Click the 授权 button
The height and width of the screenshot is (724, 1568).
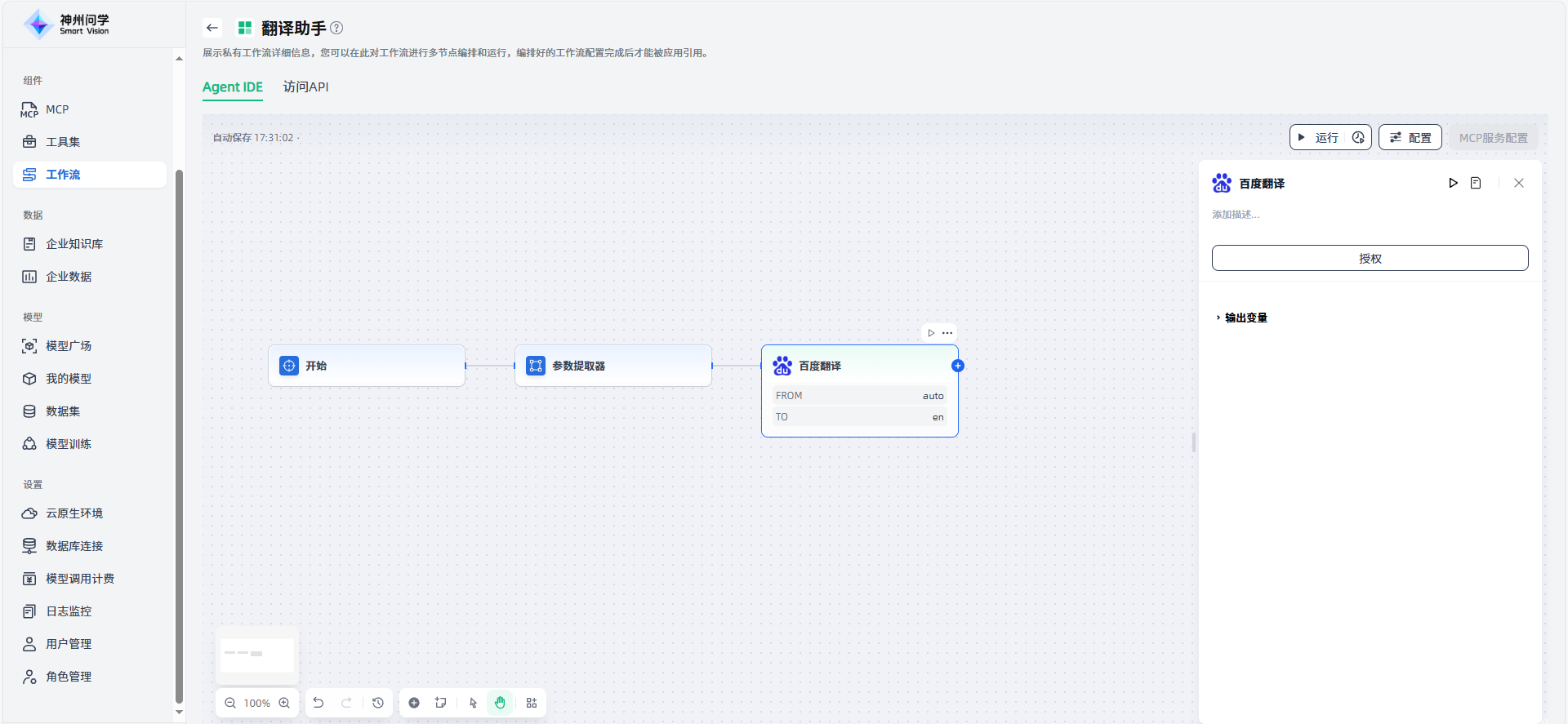click(x=1370, y=258)
